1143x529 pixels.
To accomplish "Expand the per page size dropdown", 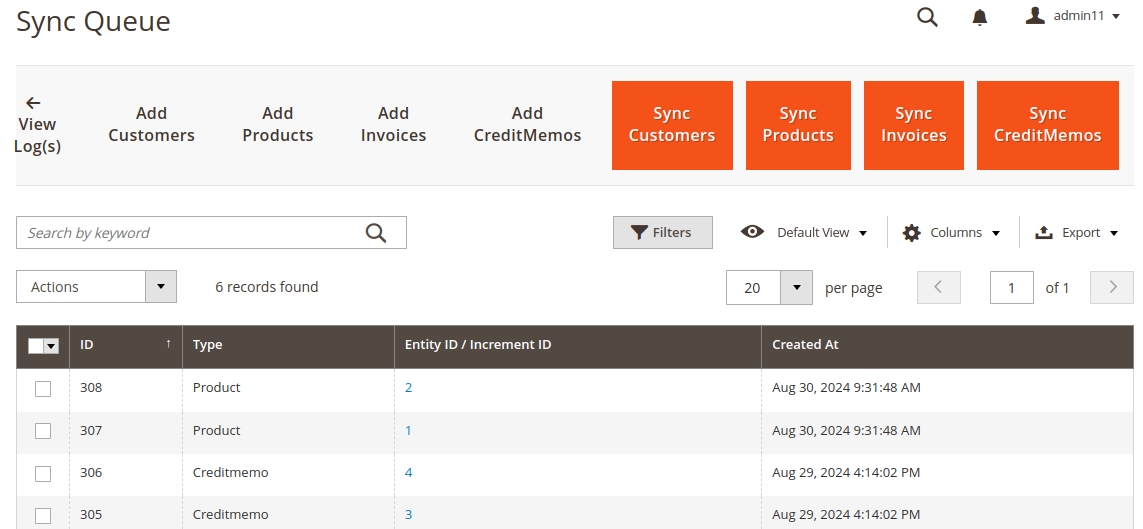I will [x=797, y=288].
